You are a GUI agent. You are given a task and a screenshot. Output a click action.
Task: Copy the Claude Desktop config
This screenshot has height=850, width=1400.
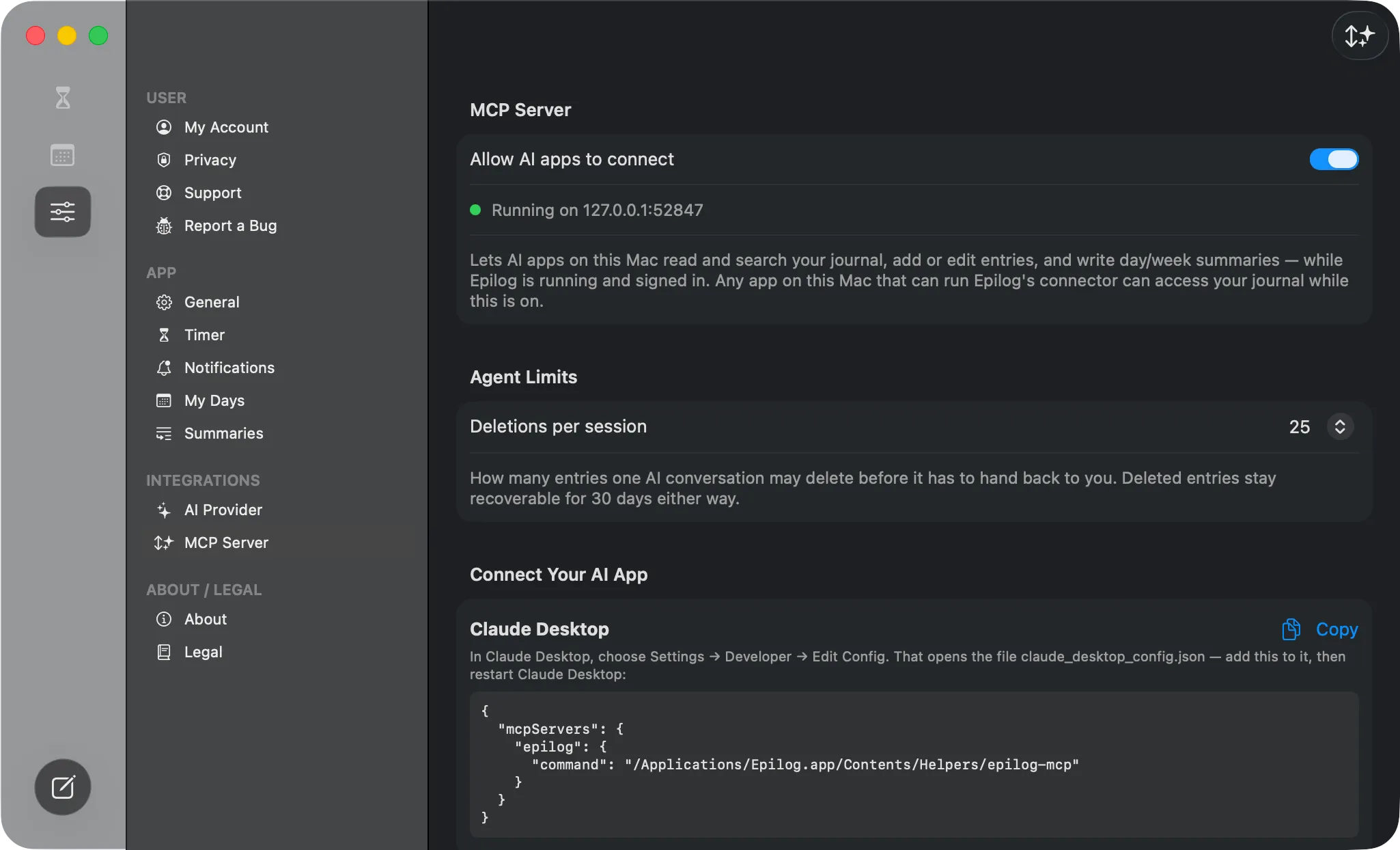1336,629
